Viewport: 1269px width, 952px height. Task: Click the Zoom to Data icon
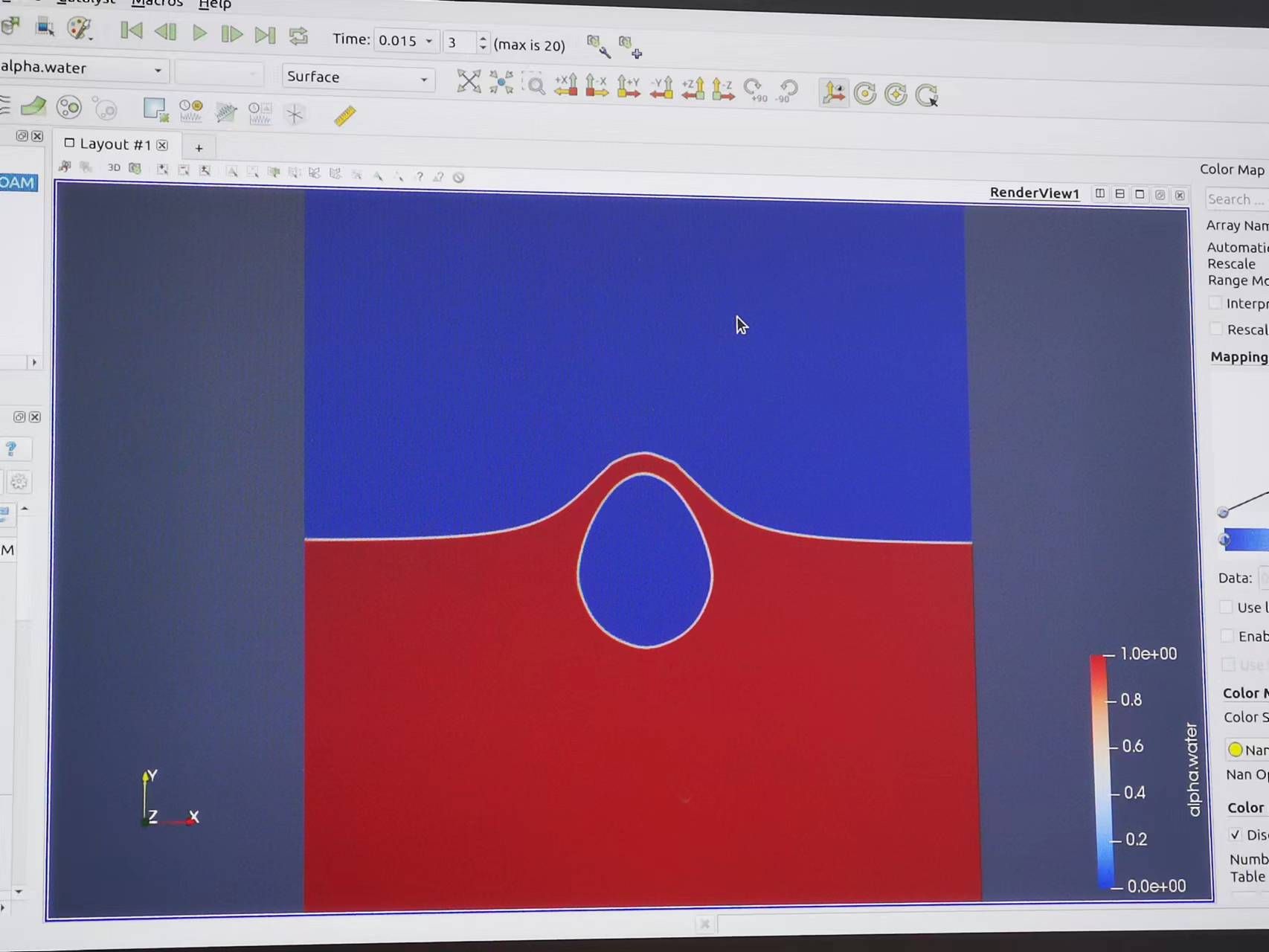pos(501,83)
